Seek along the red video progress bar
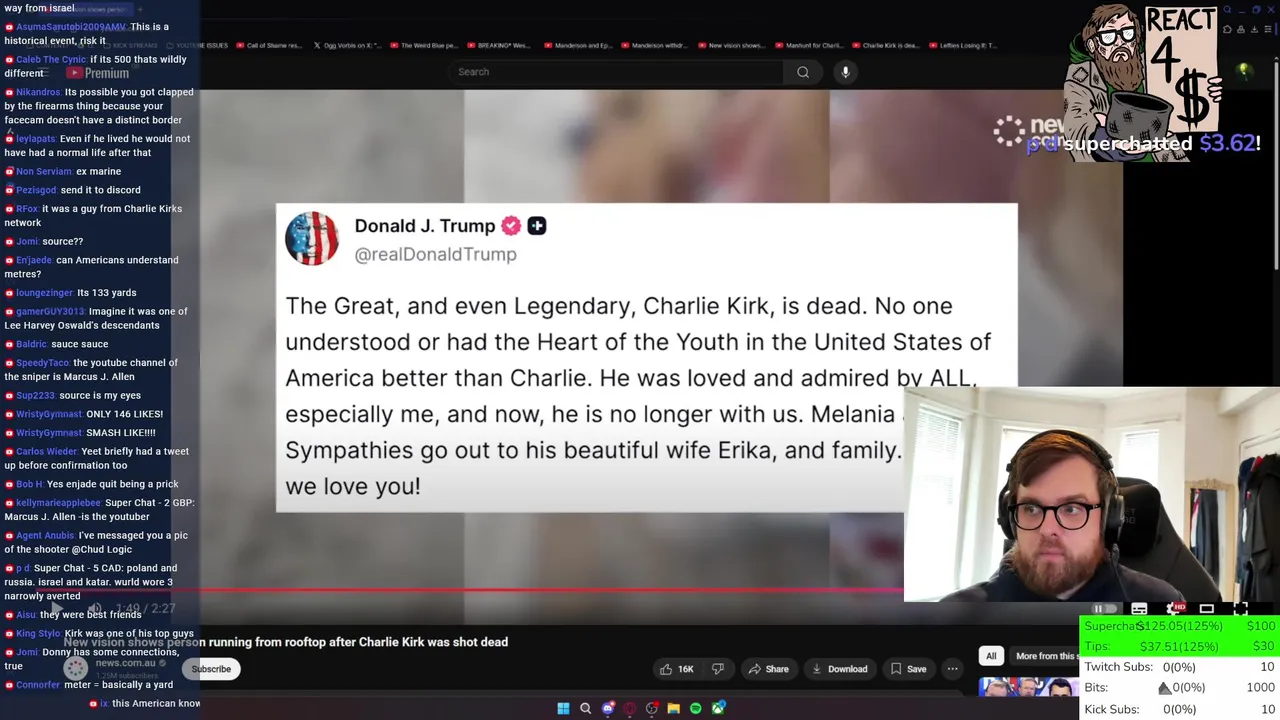 pos(640,590)
